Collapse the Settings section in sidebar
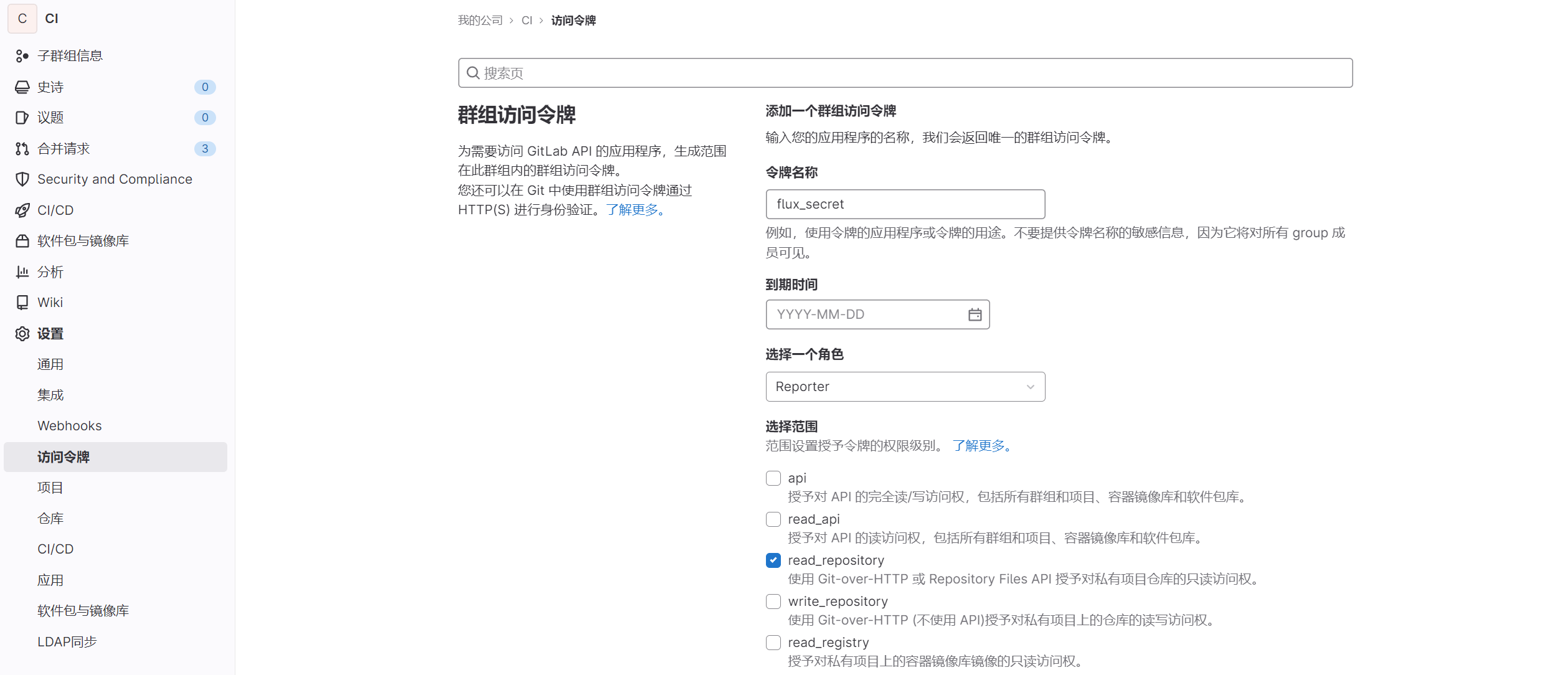Viewport: 1568px width, 675px height. click(50, 334)
